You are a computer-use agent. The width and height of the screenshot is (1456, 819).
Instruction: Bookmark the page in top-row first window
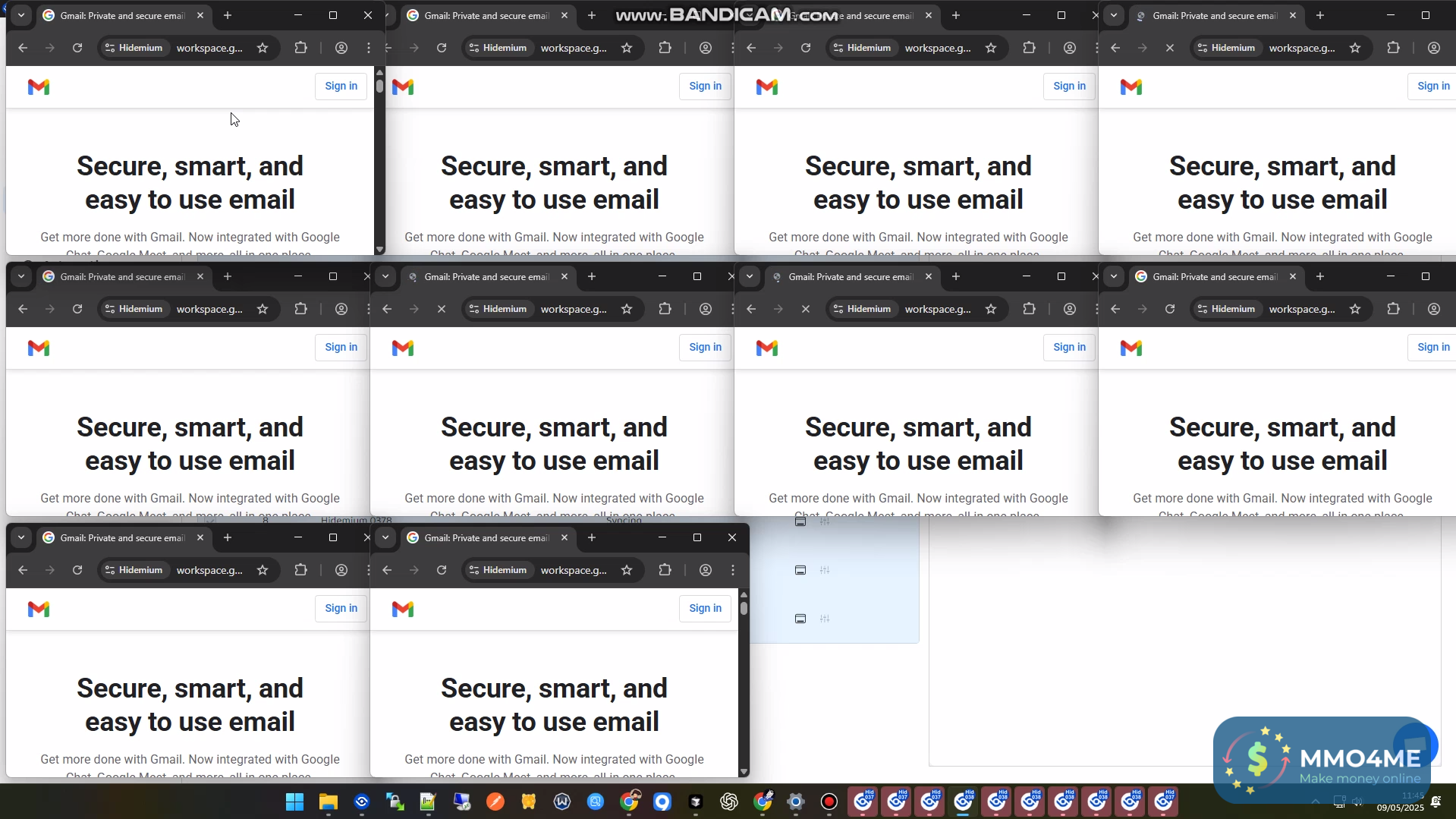[x=263, y=48]
